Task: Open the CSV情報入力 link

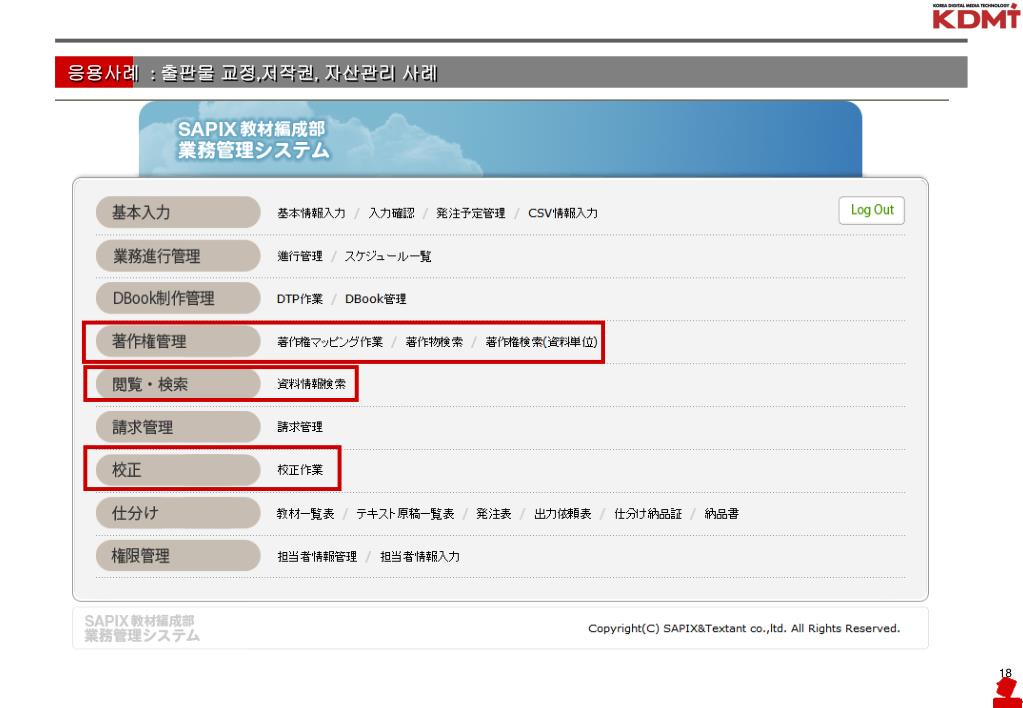Action: coord(562,213)
